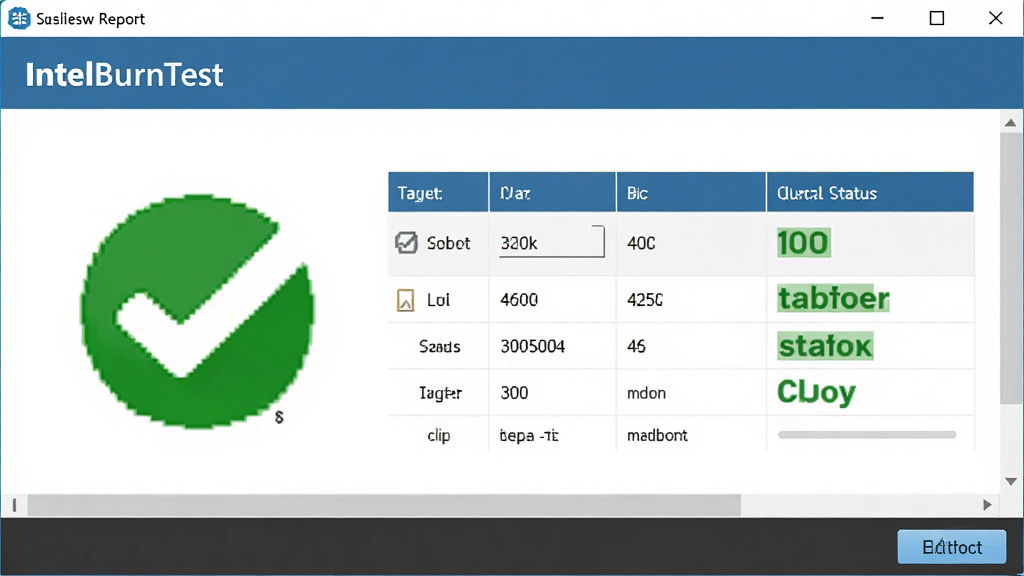Click the horizontal scrollbar right arrow

987,505
